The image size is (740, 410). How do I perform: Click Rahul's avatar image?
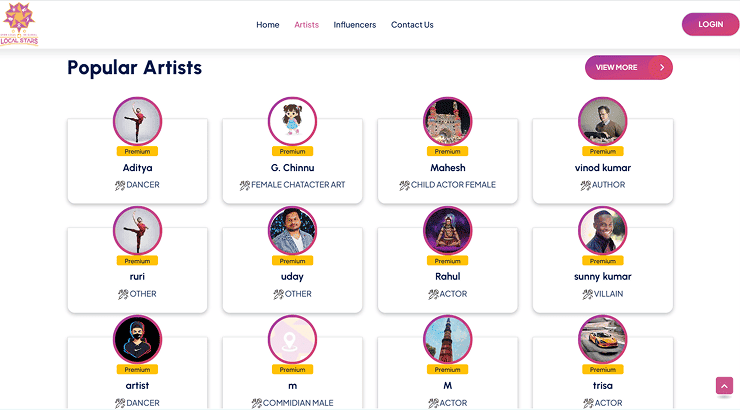tap(447, 230)
